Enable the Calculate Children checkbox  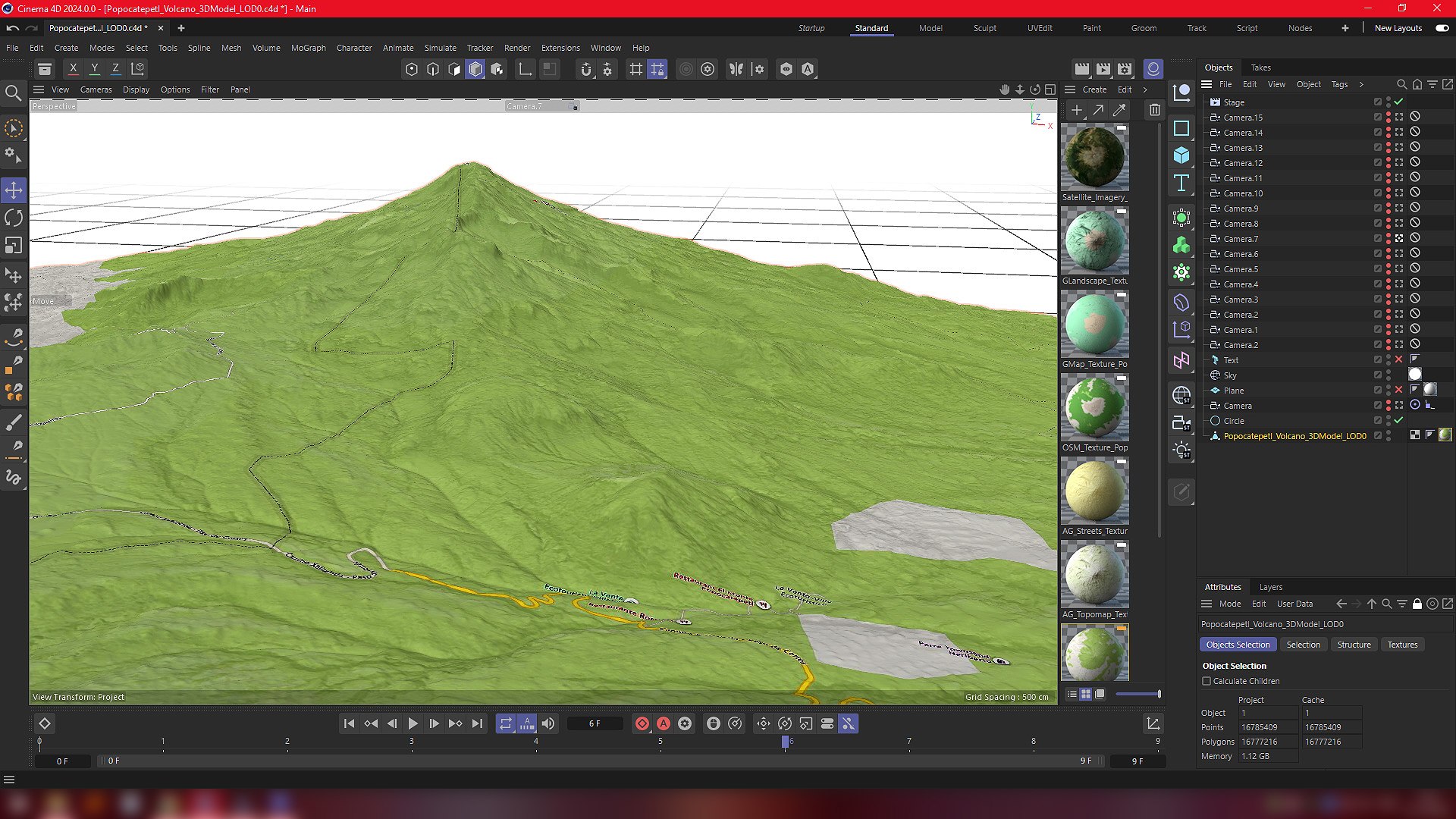coord(1207,681)
